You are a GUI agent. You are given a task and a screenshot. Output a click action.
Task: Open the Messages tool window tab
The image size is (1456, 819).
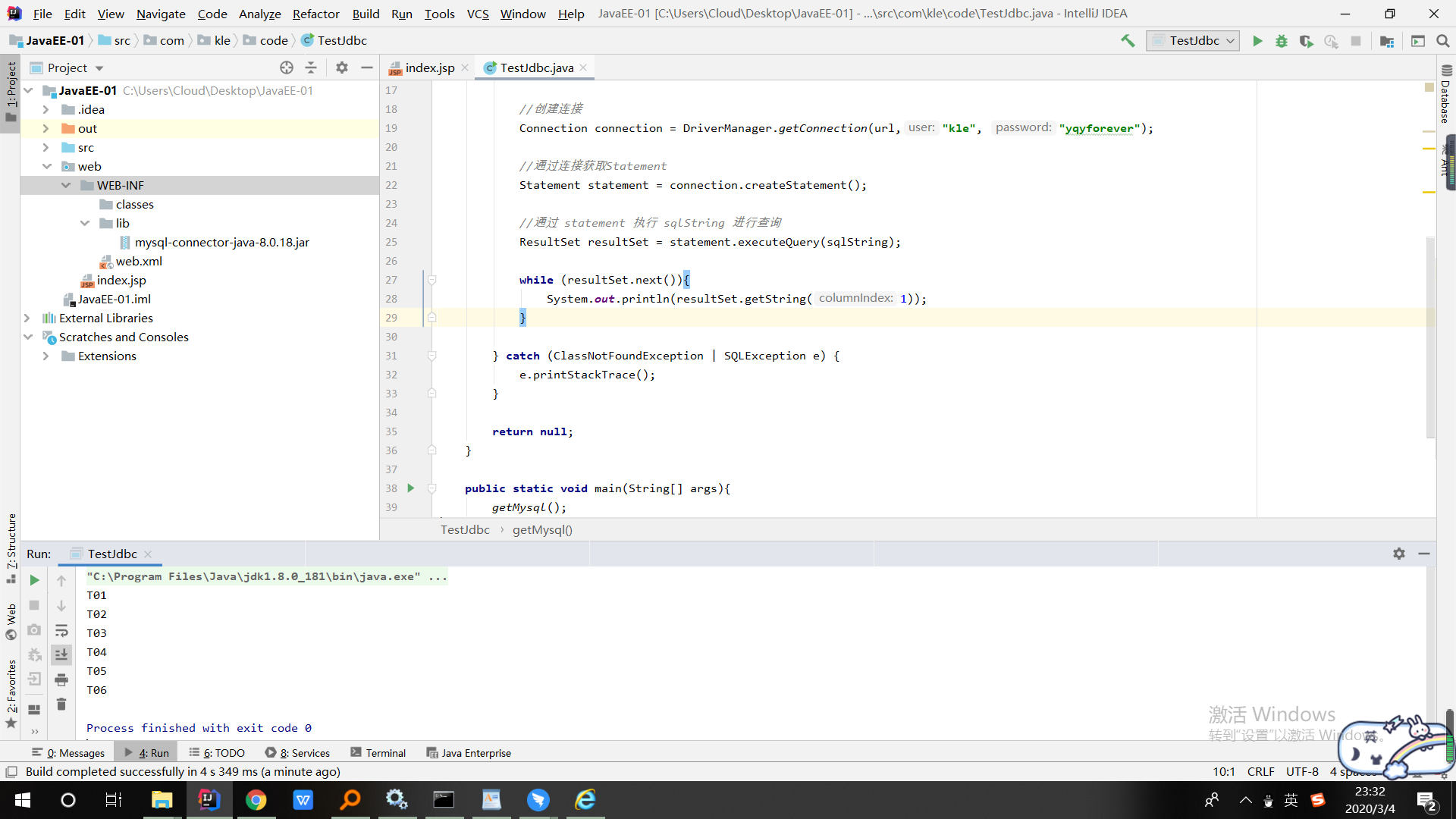[x=68, y=753]
